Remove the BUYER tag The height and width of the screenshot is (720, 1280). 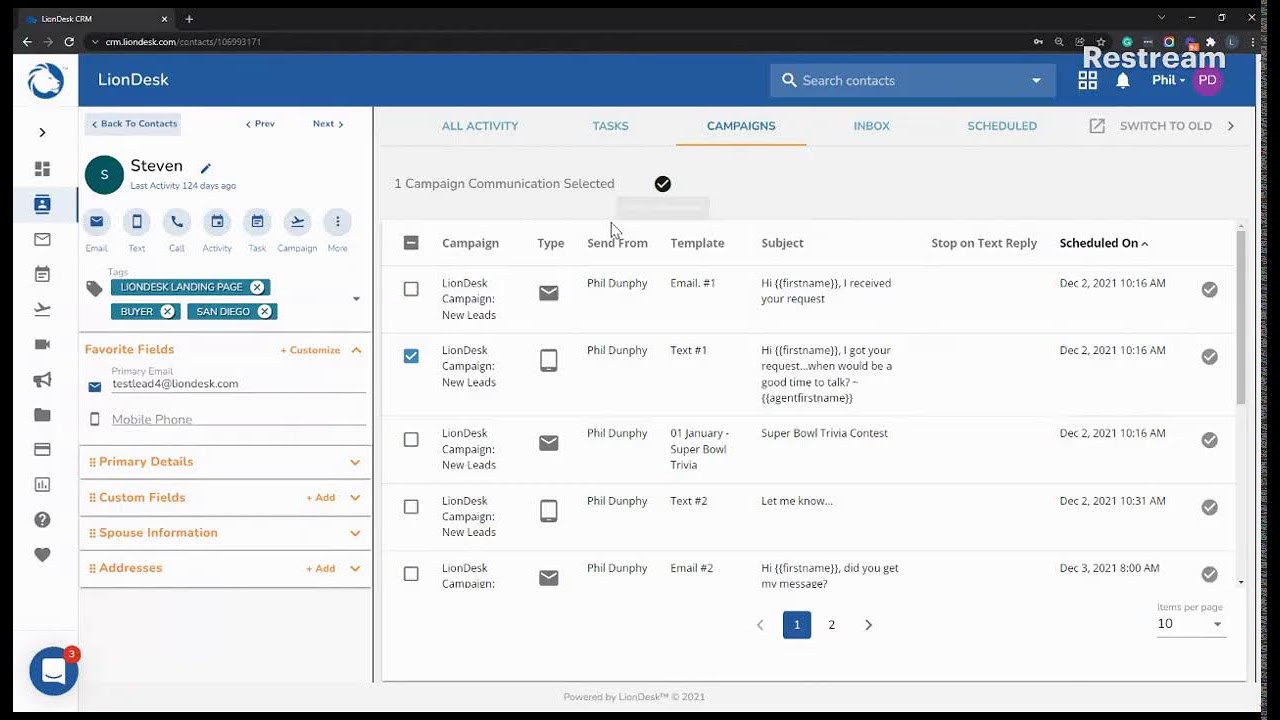(x=167, y=312)
